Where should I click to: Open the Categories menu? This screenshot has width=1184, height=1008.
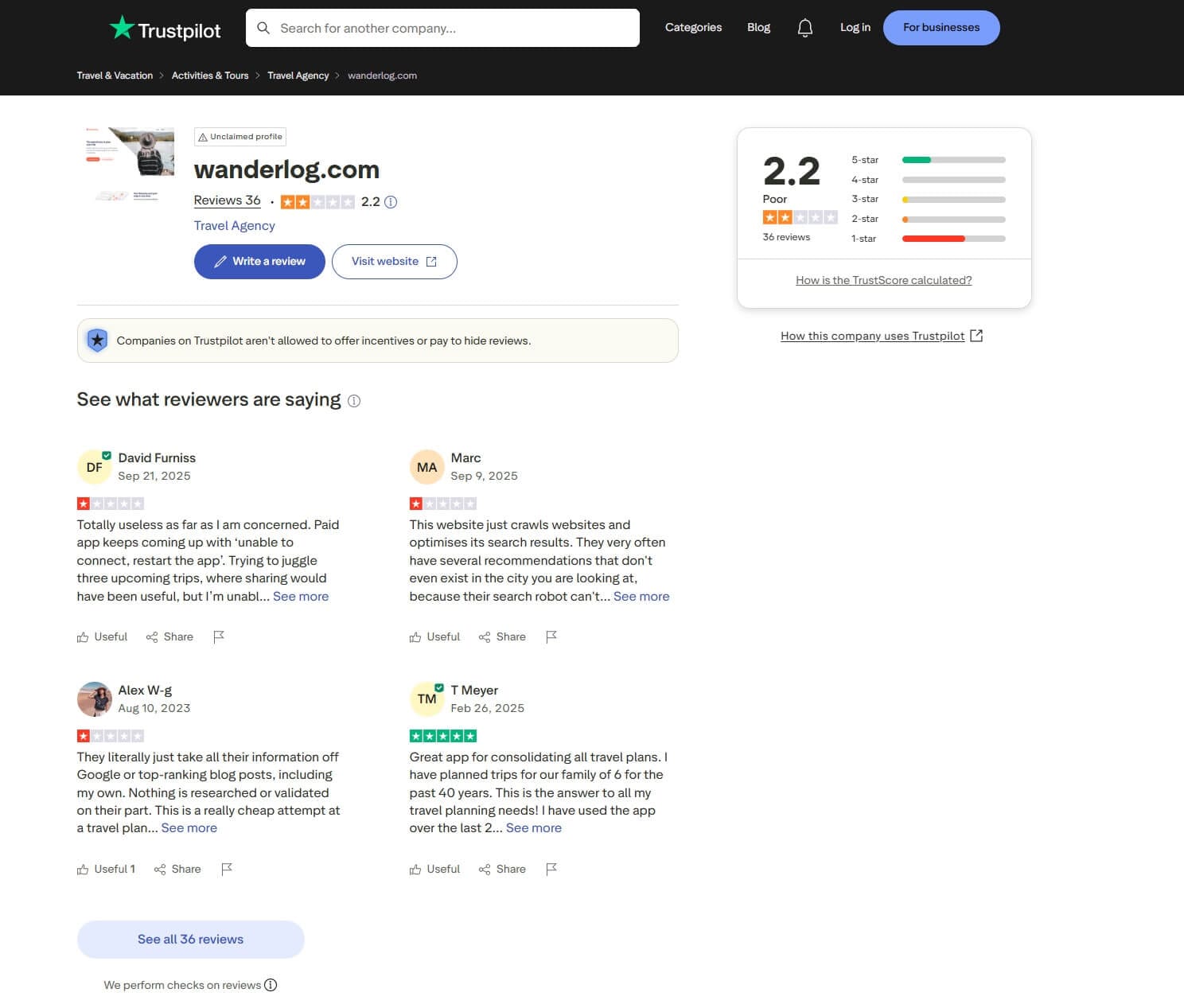693,27
